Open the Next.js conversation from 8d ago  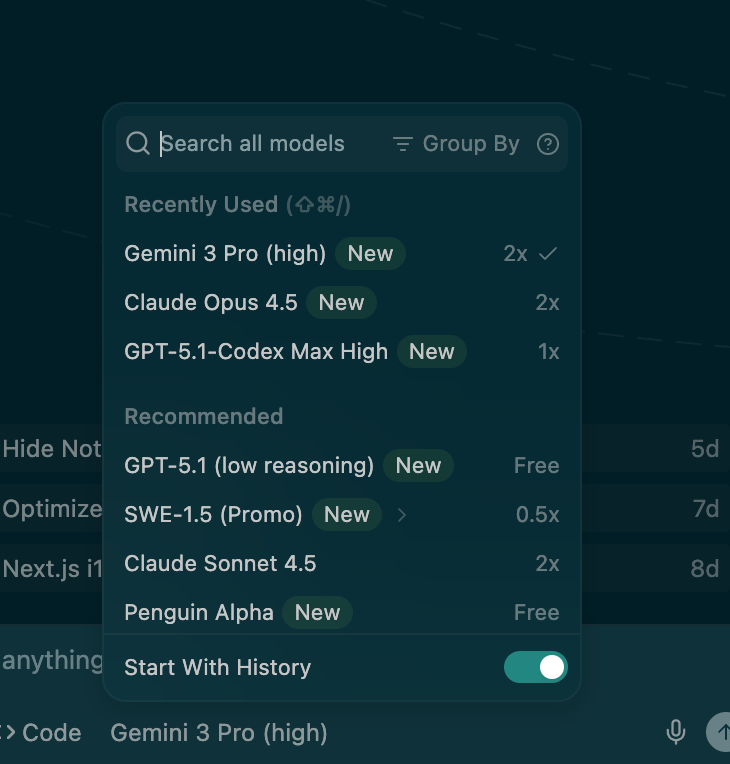click(650, 569)
